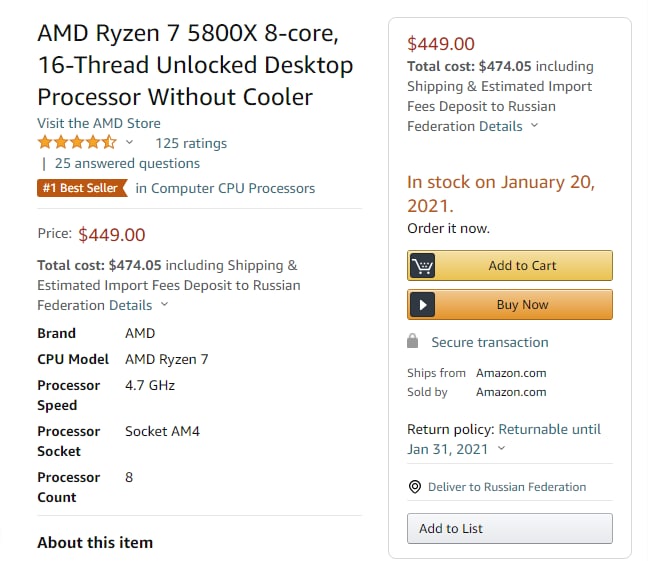
Task: Open the 125 ratings link
Action: [191, 143]
